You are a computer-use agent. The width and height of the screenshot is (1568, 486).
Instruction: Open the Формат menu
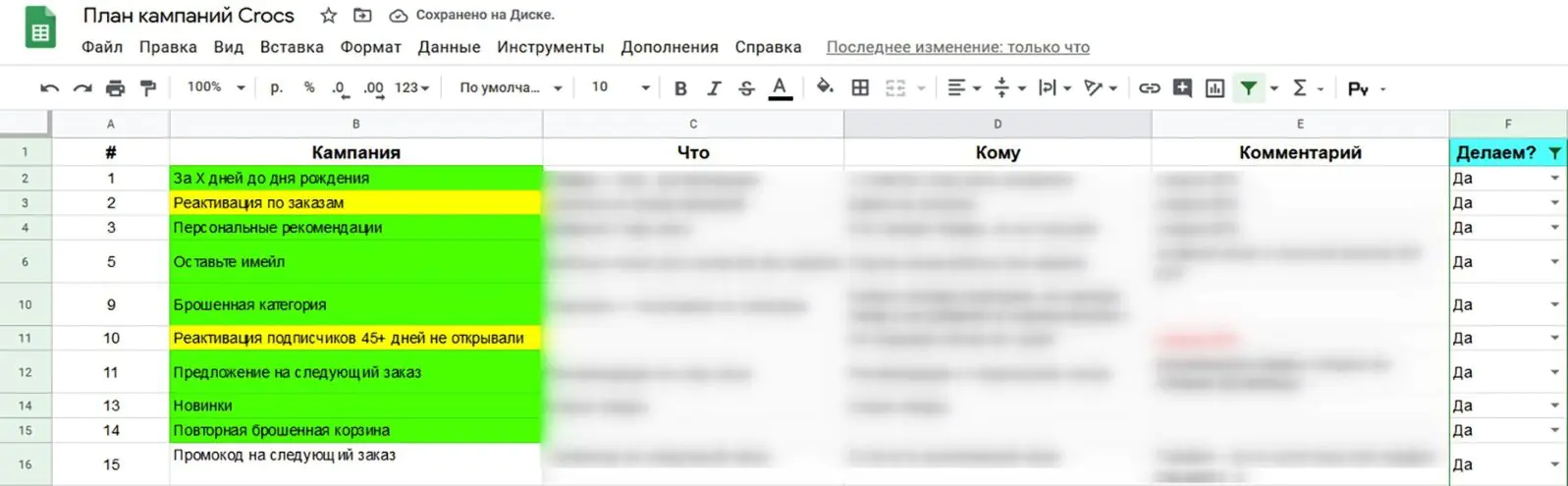370,47
